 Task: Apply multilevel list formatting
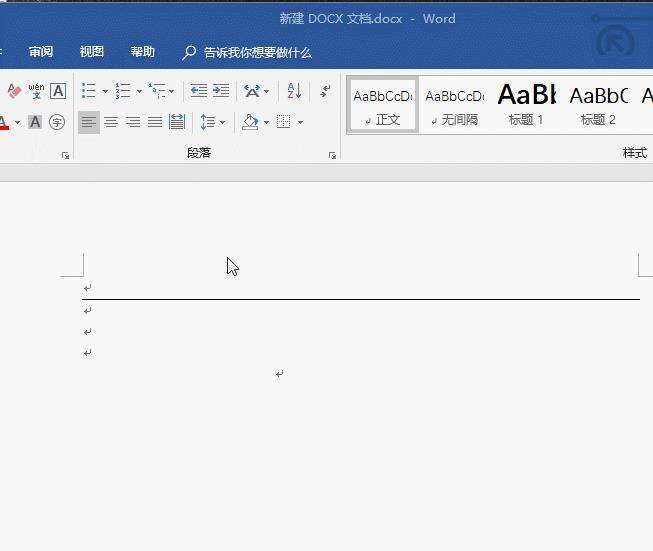(x=157, y=91)
